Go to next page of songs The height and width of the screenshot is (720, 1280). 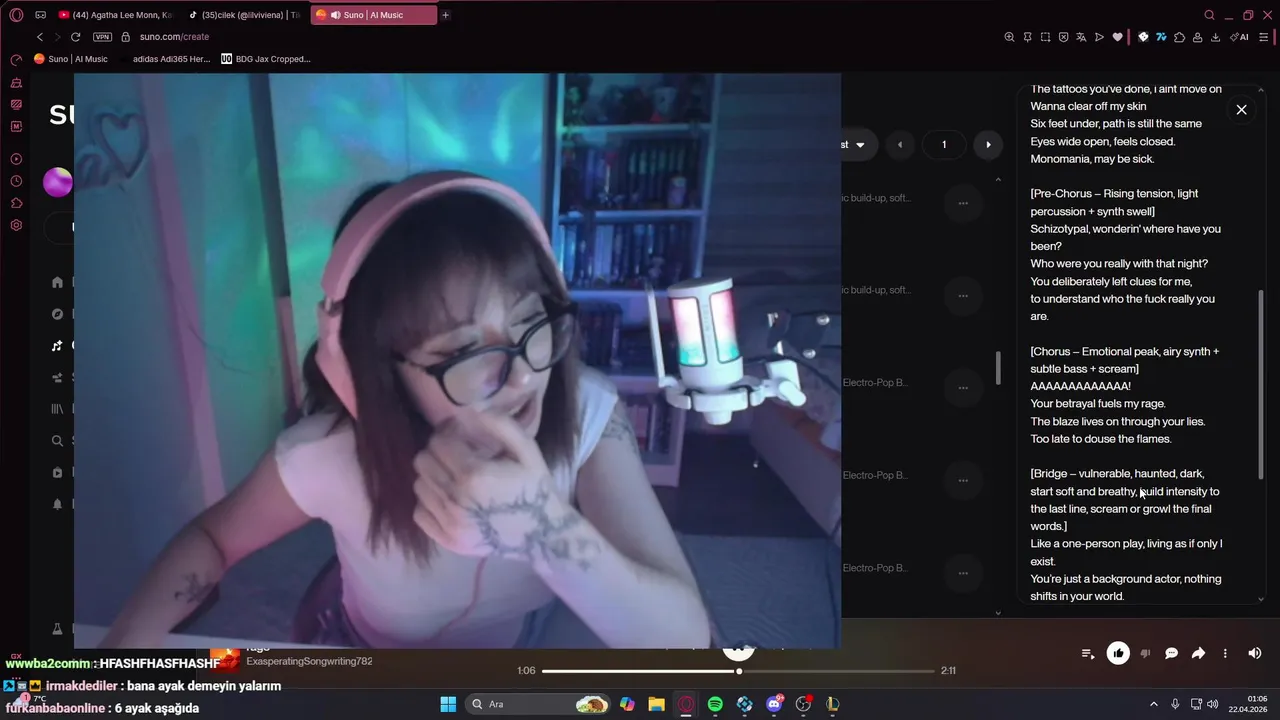point(988,144)
